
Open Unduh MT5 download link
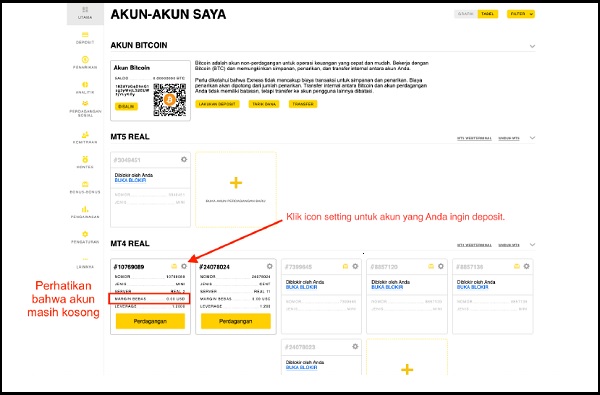(509, 138)
